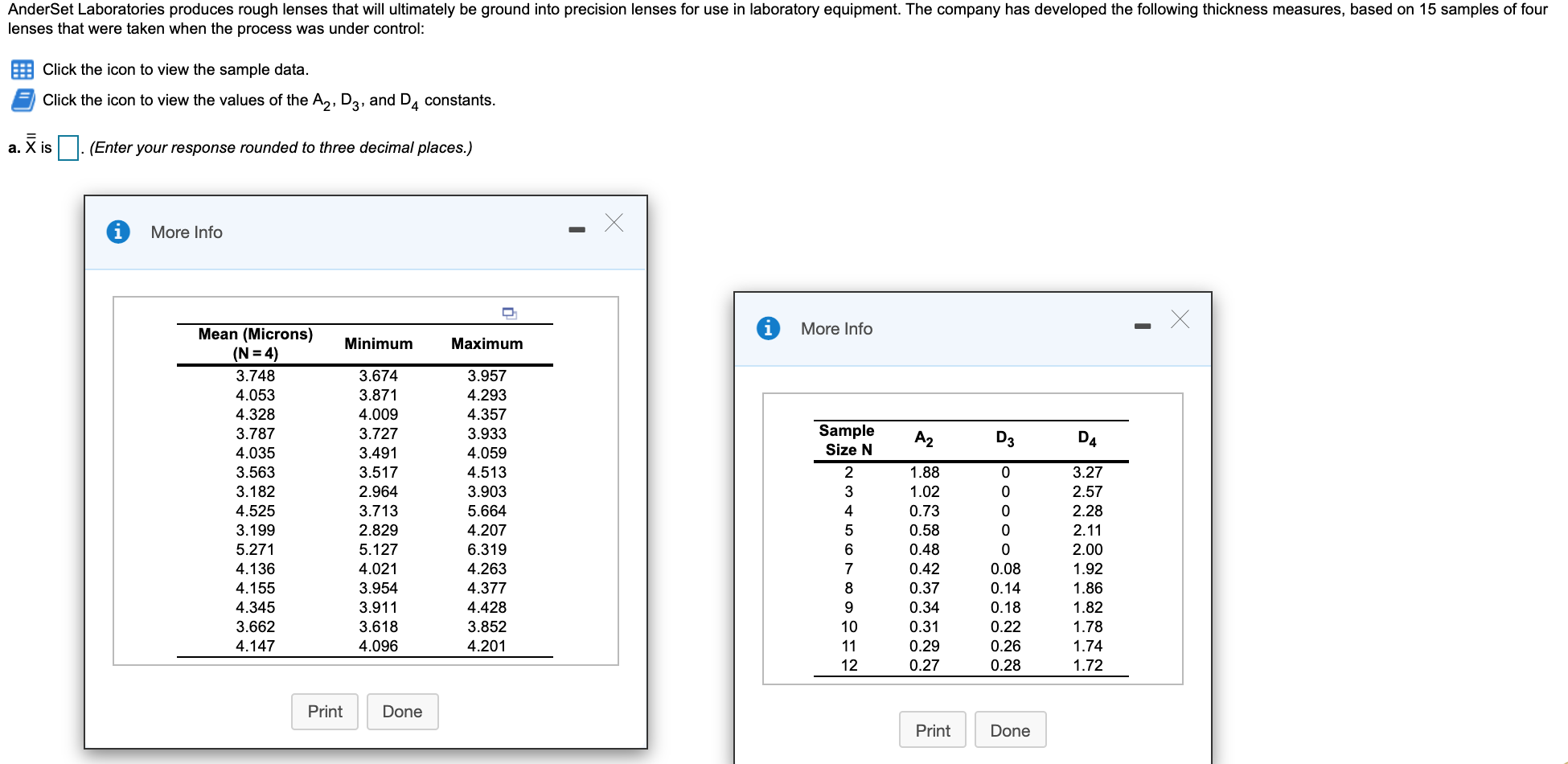Close the constants More Info dialog
1568x764 pixels.
pos(1180,319)
